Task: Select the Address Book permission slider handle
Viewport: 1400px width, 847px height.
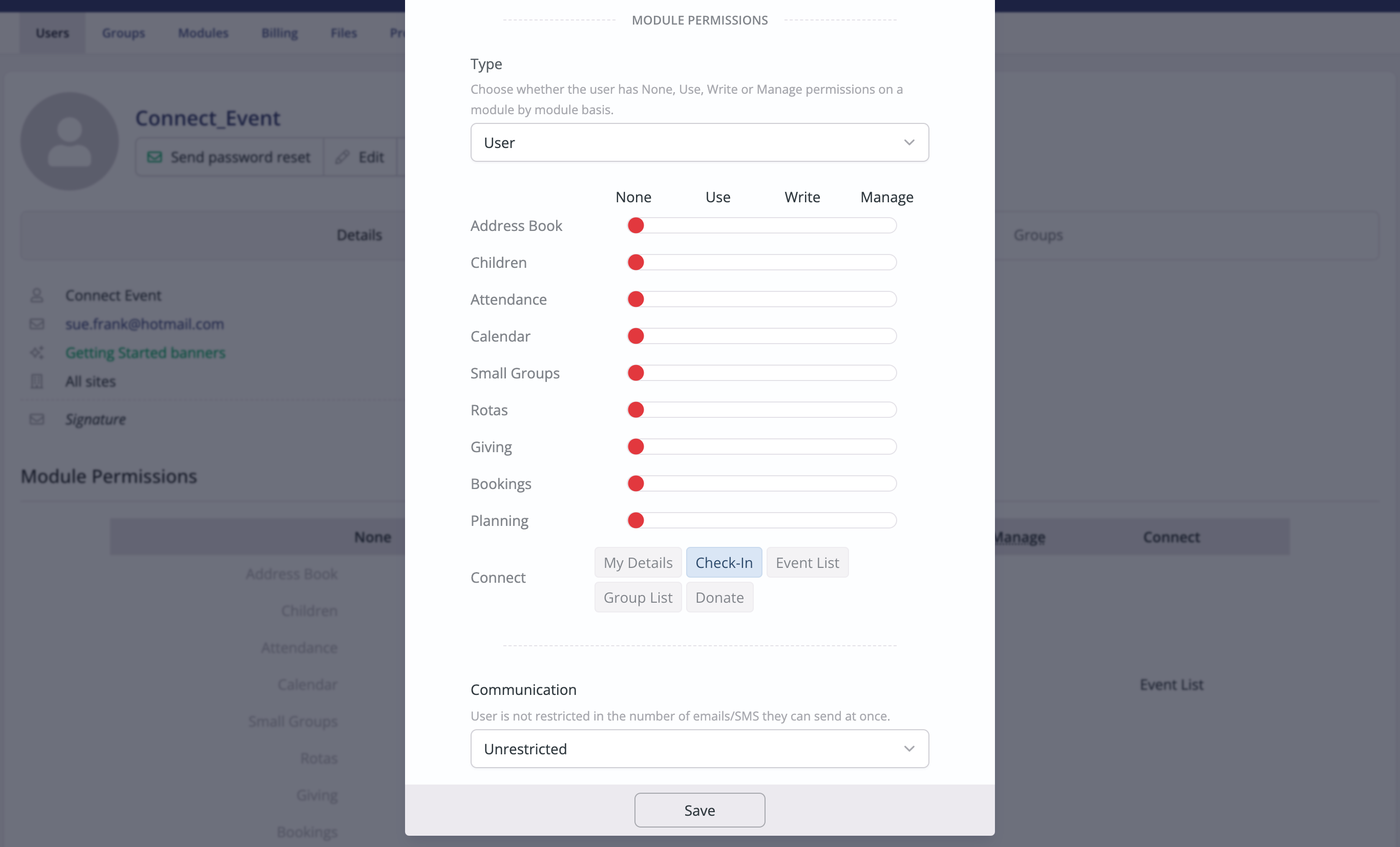Action: pos(636,225)
